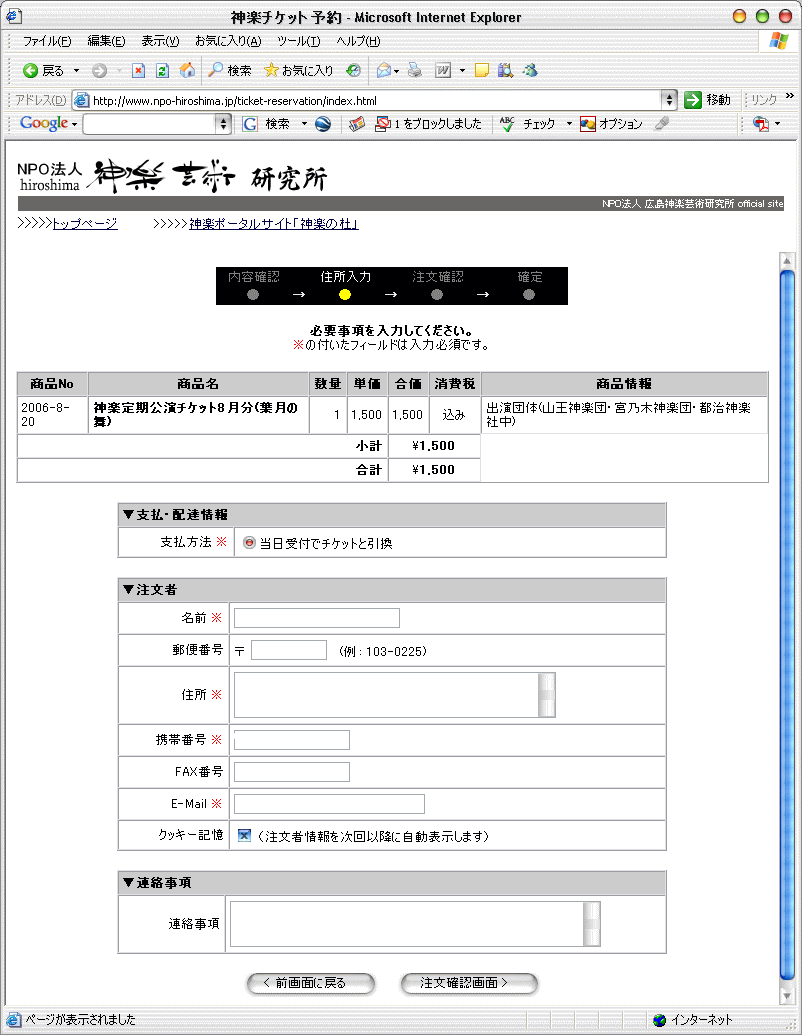This screenshot has width=802, height=1035.
Task: Click the Google toolbar search input box
Action: click(x=149, y=123)
